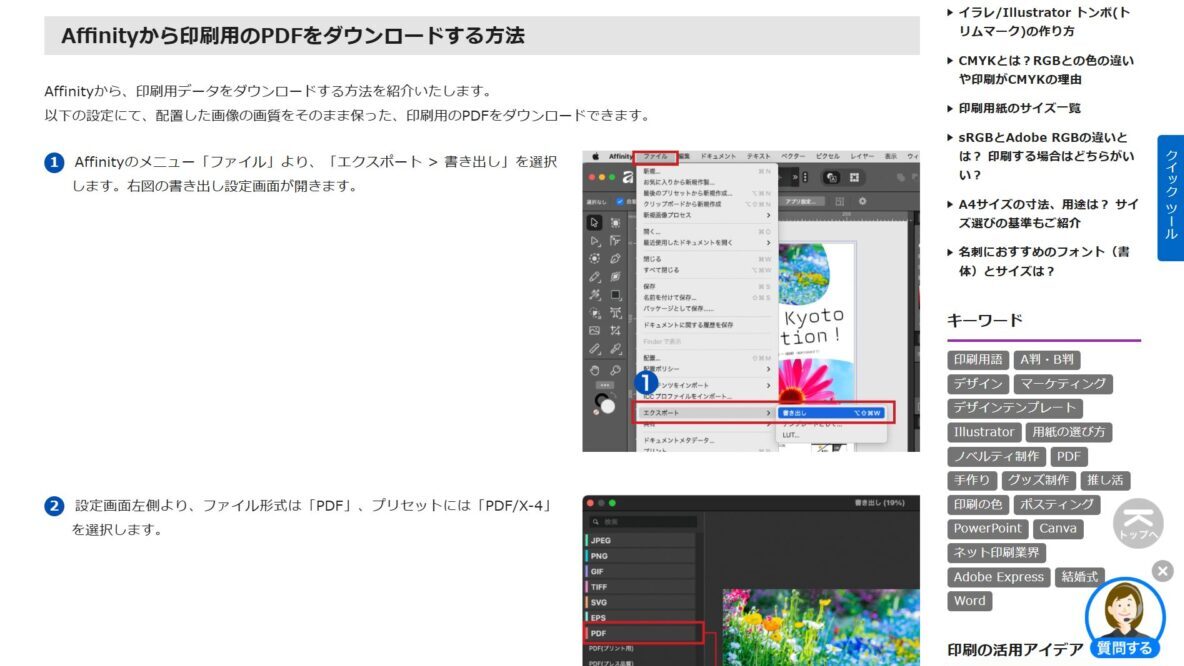
Task: Click the color selector circles in the Affinity tools
Action: 604,403
